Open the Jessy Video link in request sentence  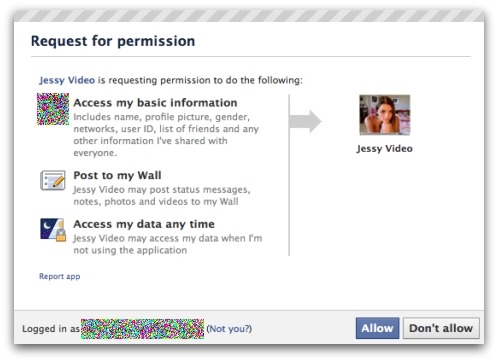pos(67,80)
